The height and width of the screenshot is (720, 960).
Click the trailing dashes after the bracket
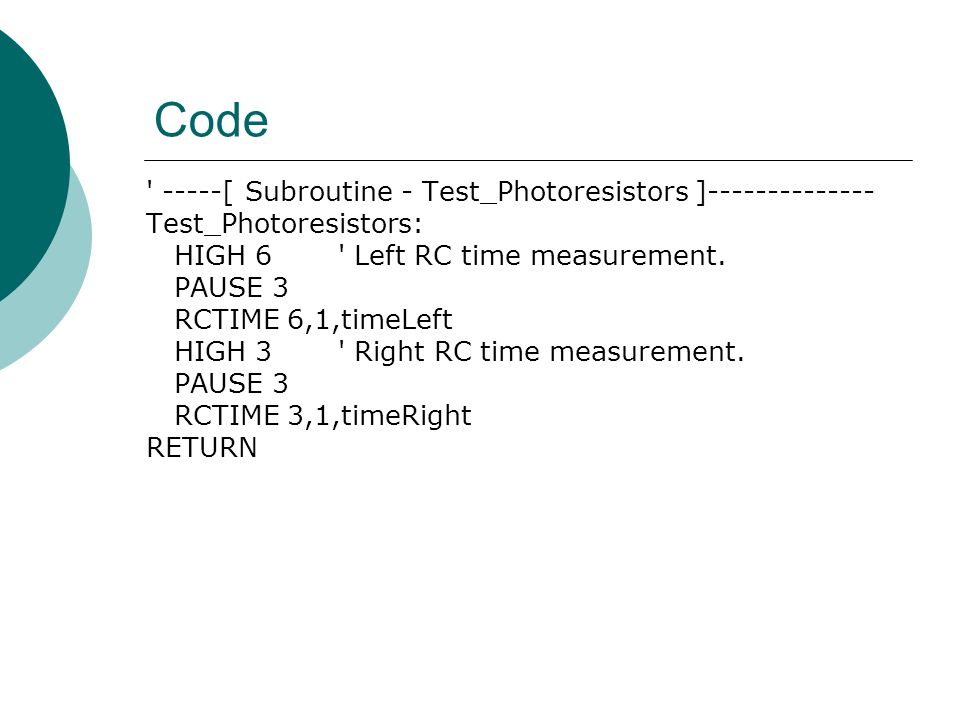point(794,192)
